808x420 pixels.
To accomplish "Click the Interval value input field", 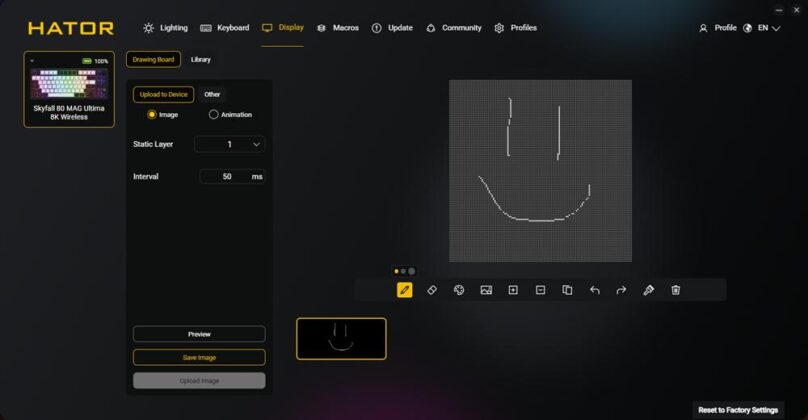I will [232, 176].
